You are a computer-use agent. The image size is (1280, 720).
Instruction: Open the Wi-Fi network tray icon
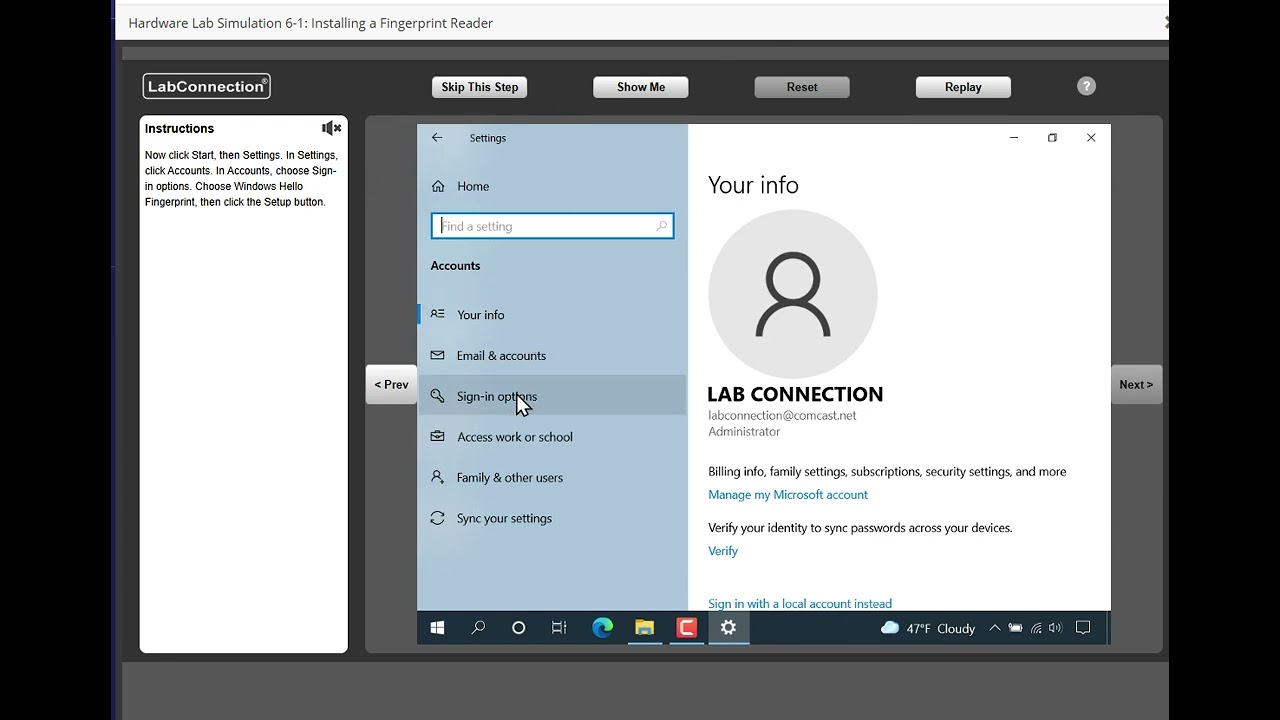pos(1036,628)
